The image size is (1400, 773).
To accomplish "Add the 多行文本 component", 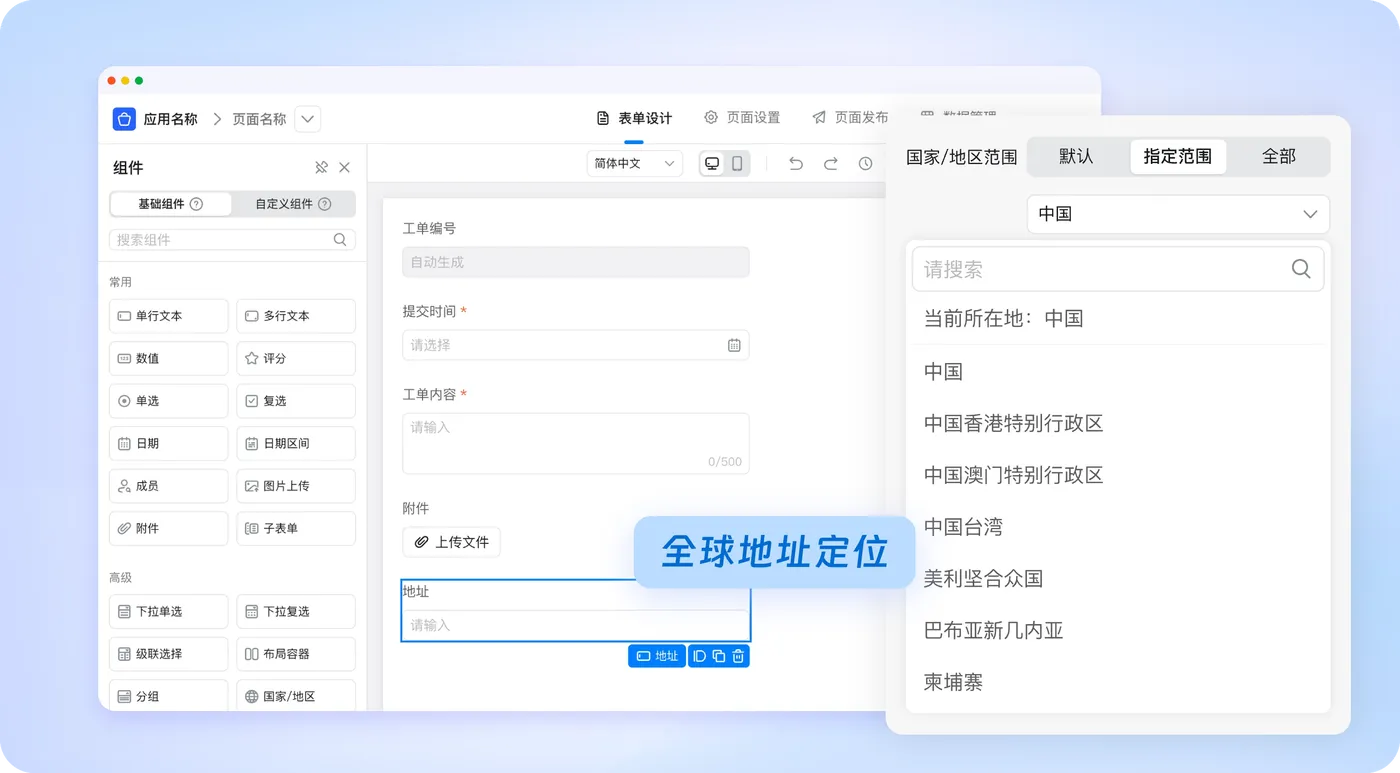I will point(296,316).
